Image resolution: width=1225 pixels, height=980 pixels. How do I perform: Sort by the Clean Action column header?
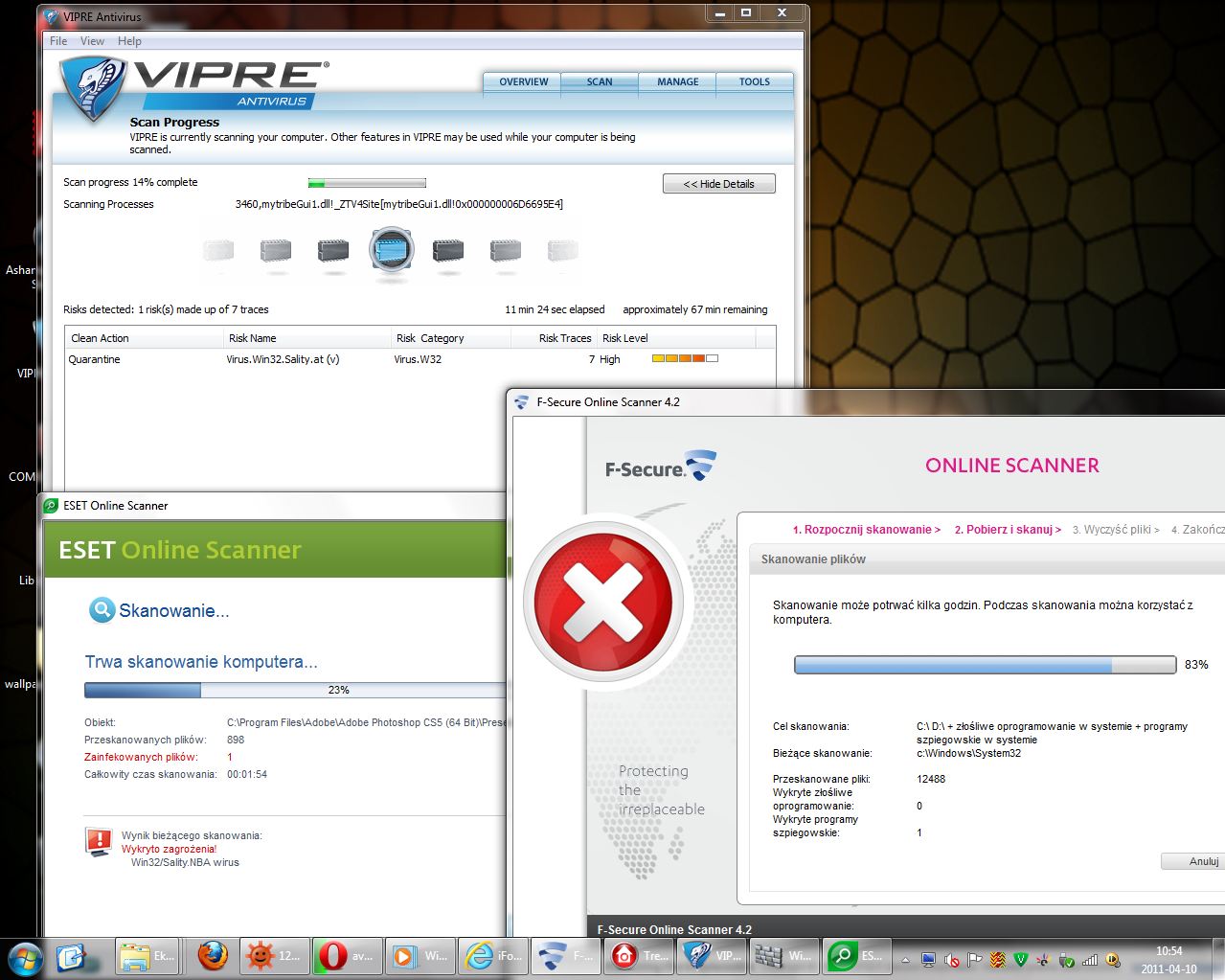coord(144,338)
